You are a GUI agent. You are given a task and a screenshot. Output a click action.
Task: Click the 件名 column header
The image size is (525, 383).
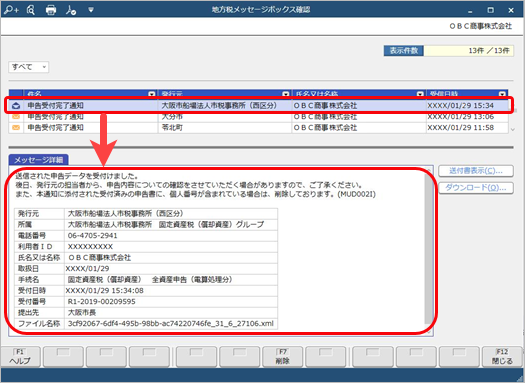(x=90, y=94)
